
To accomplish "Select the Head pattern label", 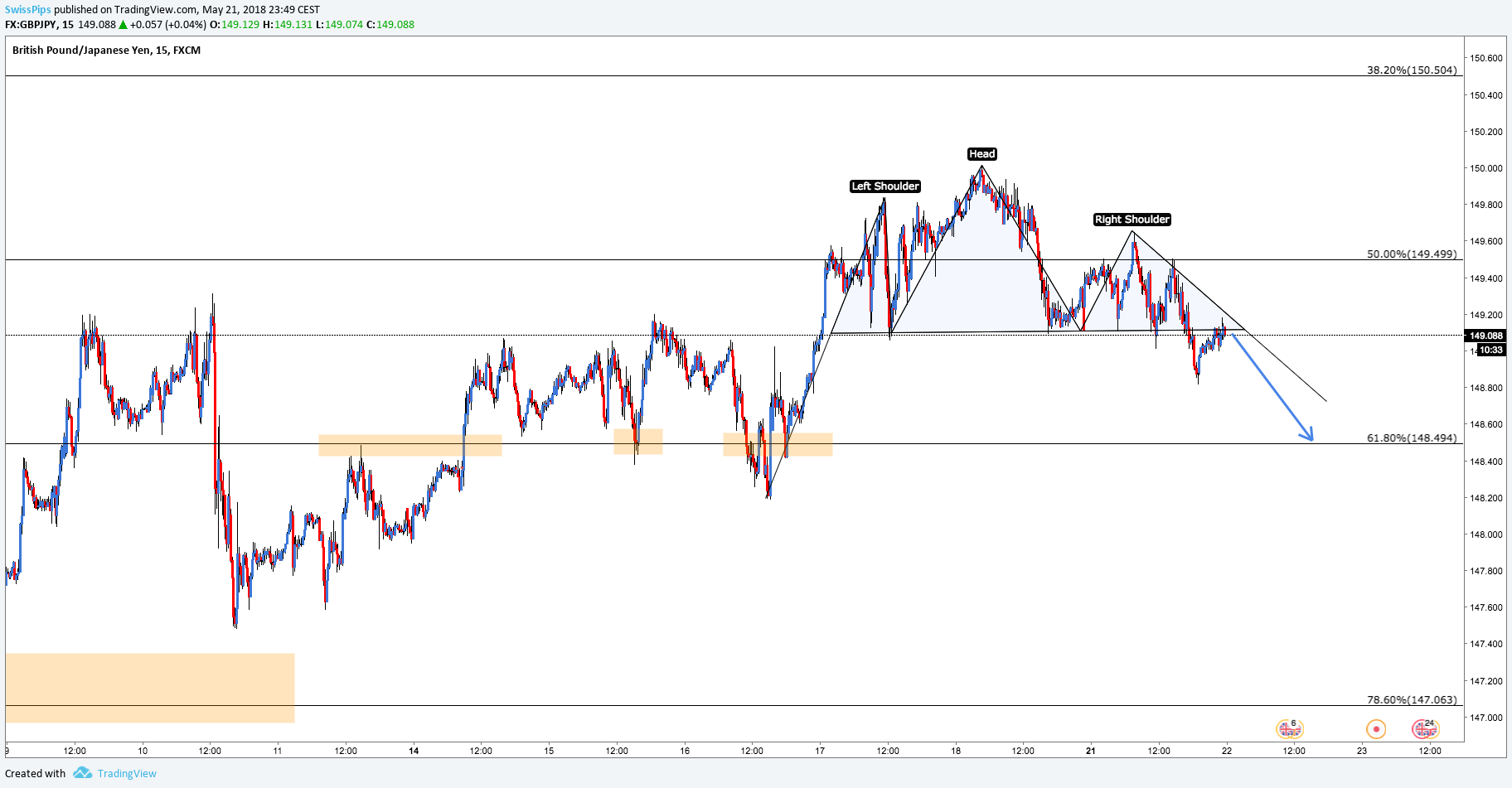I will (x=982, y=154).
